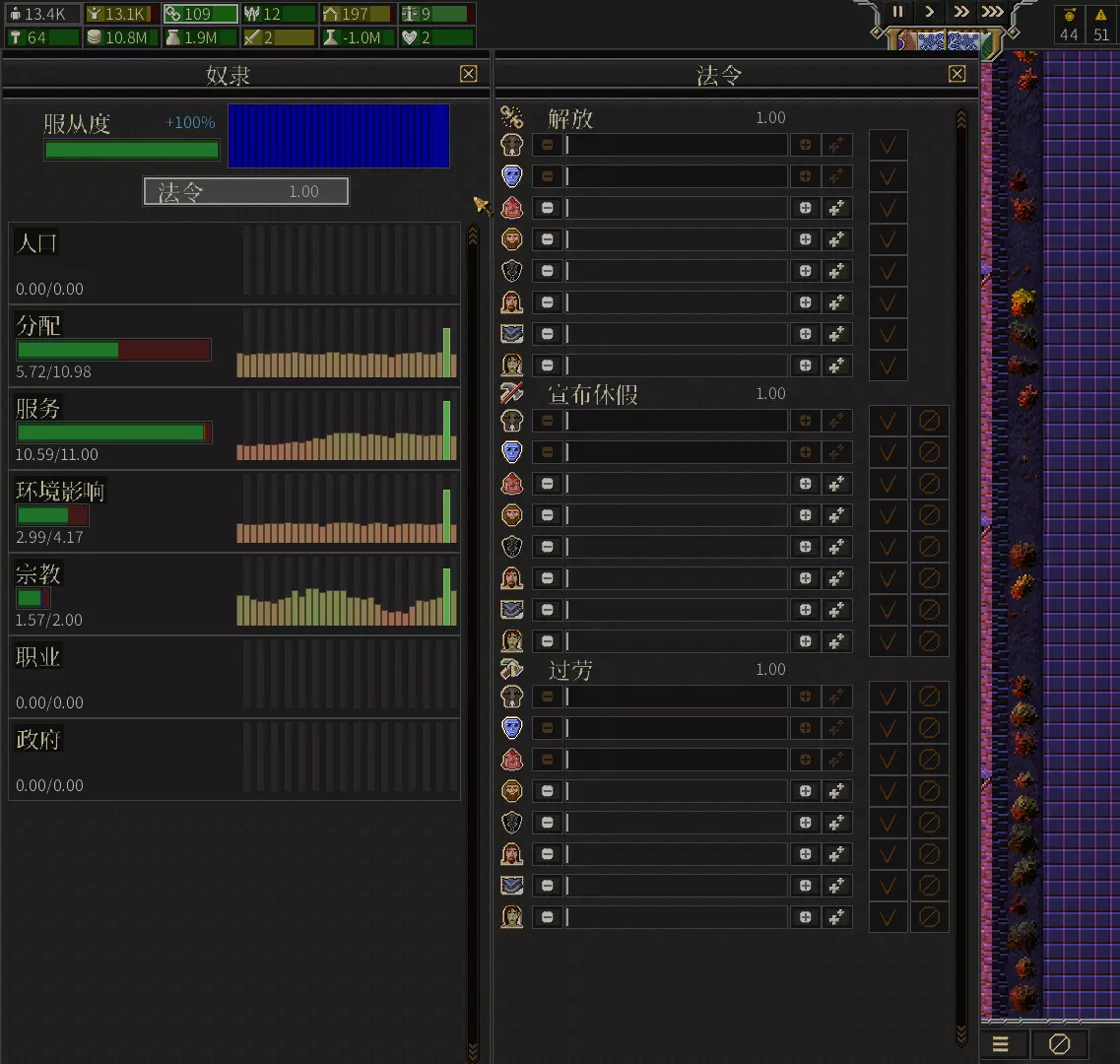The width and height of the screenshot is (1120, 1064).
Task: Open the housing counter showing 197
Action: (357, 14)
